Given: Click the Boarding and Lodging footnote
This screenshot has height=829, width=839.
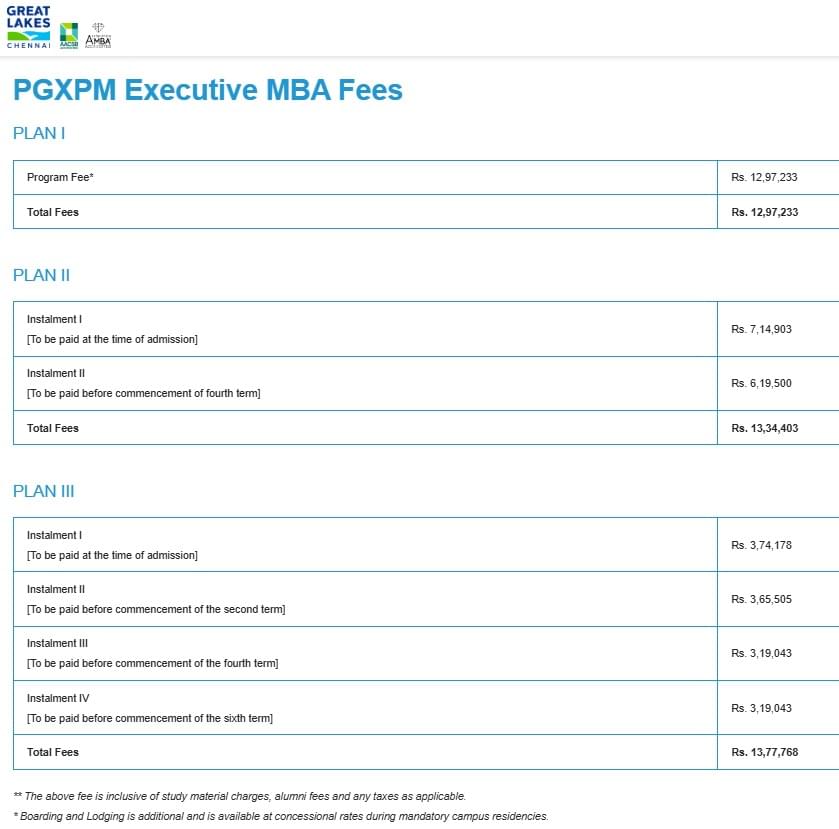Looking at the screenshot, I should (x=281, y=816).
